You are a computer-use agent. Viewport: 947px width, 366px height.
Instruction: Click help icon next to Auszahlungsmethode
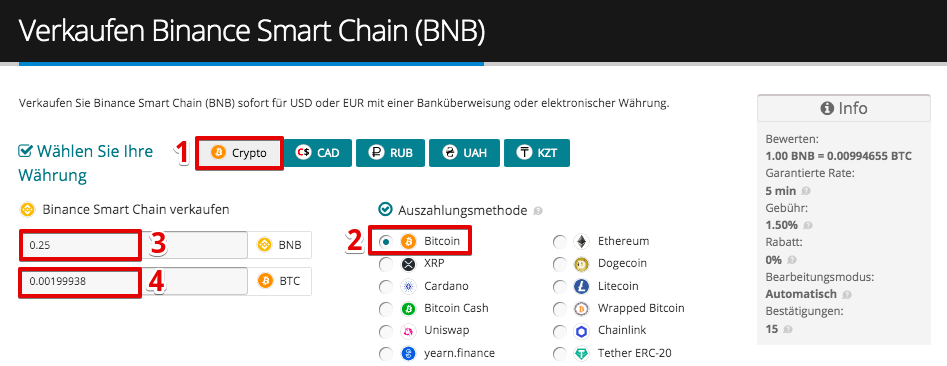(538, 211)
